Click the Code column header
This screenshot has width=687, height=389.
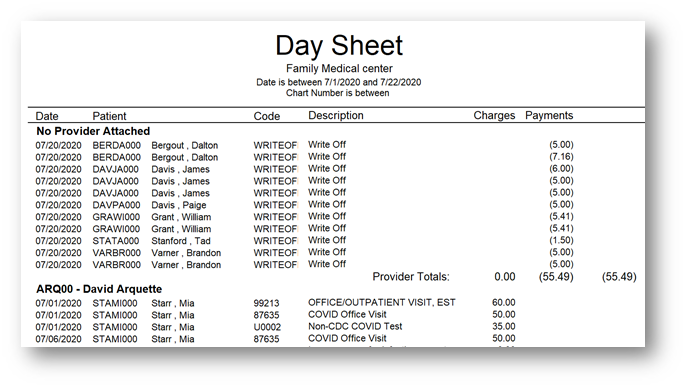coord(266,116)
